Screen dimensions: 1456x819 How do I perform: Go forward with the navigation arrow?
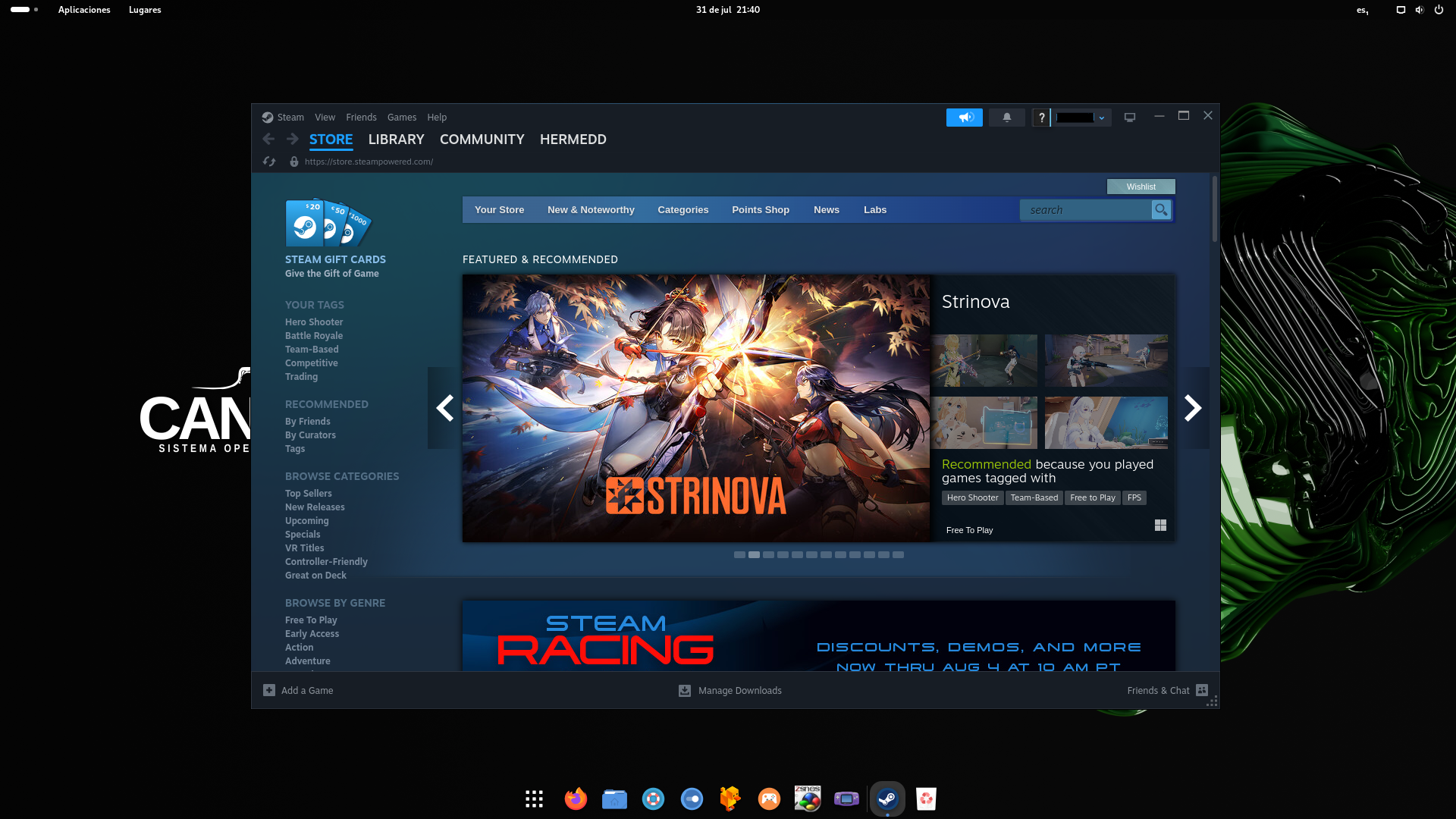[x=292, y=139]
